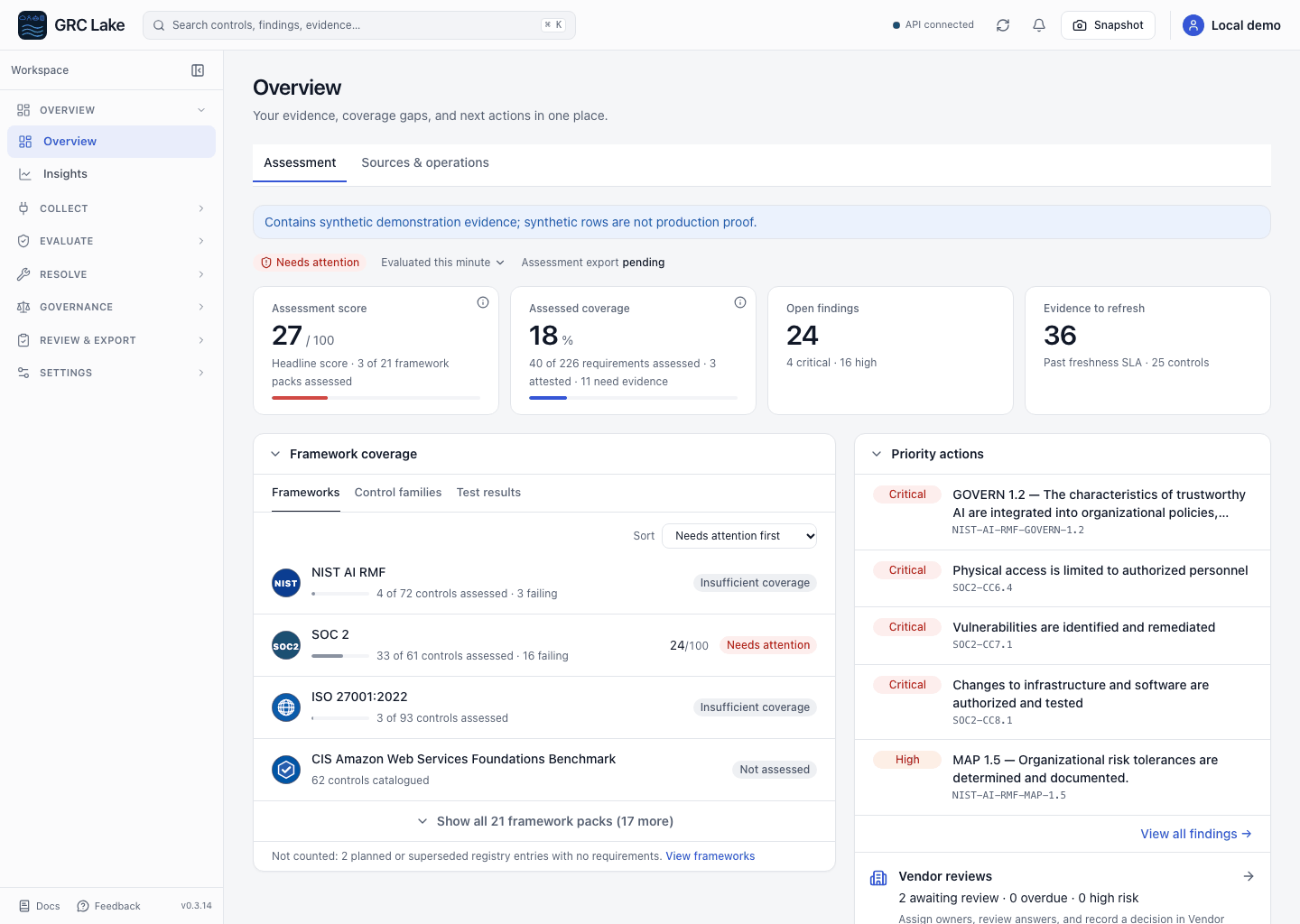The width and height of the screenshot is (1300, 924).
Task: Select the Frameworks tab
Action: pyautogui.click(x=306, y=493)
